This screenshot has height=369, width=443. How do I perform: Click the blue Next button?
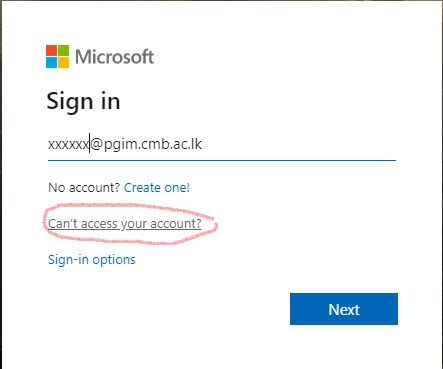pos(344,309)
